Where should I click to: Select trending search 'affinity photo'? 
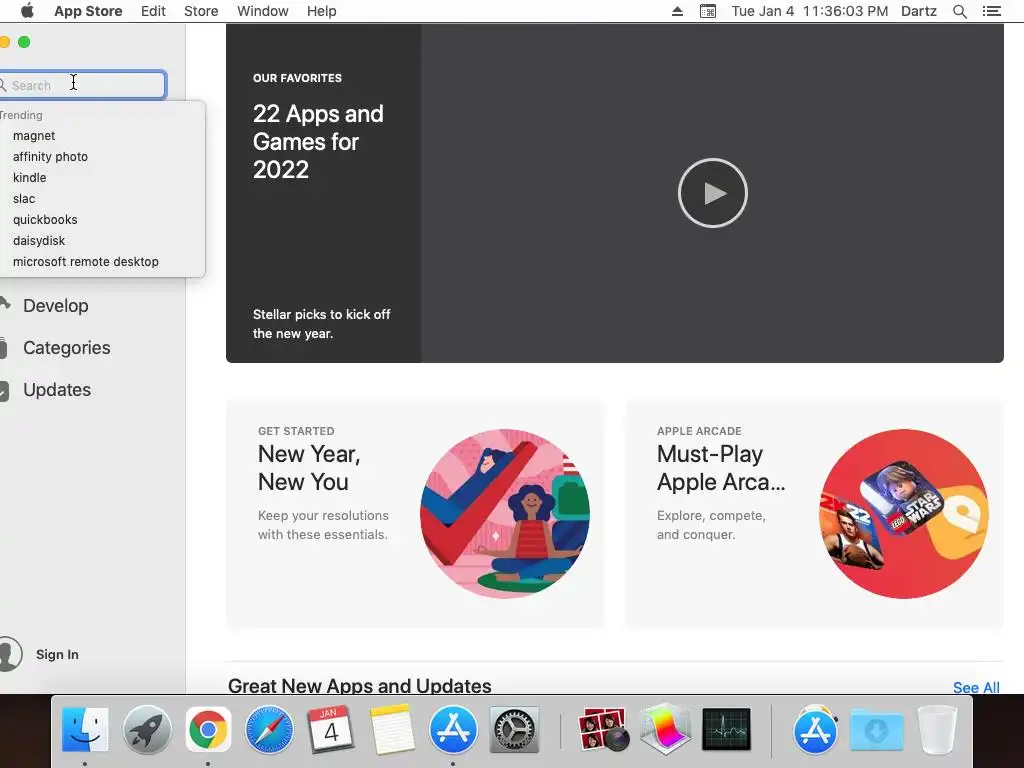[x=50, y=157]
